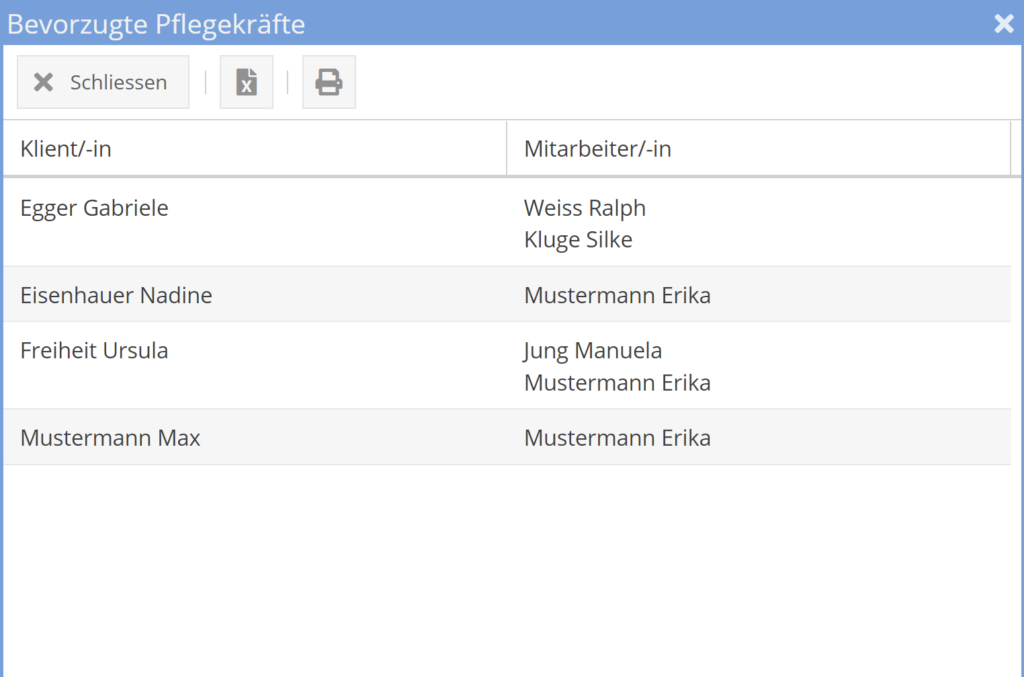This screenshot has width=1024, height=677.
Task: Click Mustermann Erika listed under Jung Manuela
Action: click(x=617, y=383)
